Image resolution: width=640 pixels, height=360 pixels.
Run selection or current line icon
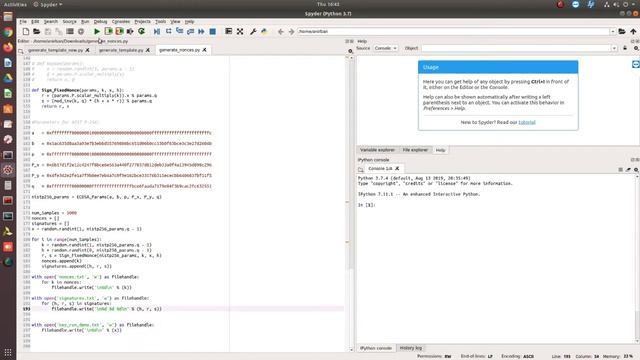click(130, 31)
